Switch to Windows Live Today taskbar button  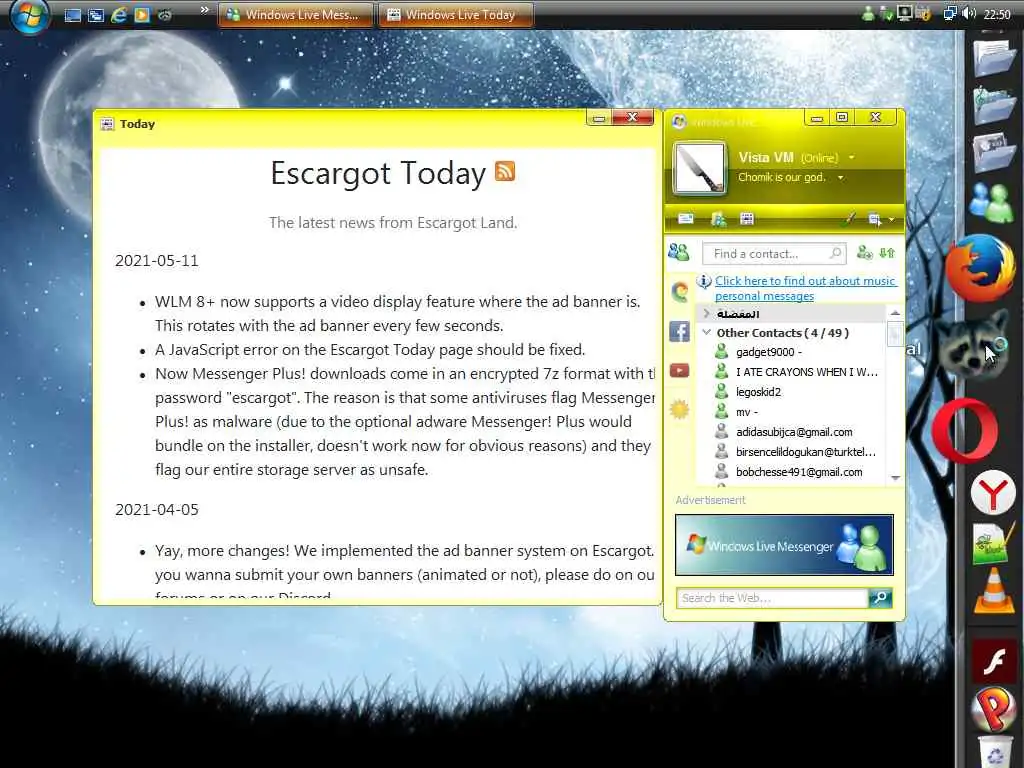coord(456,15)
